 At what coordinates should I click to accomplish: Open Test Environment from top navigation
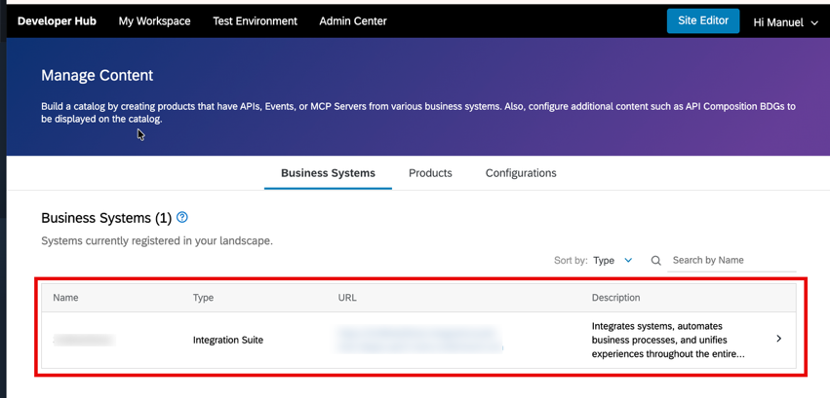255,21
